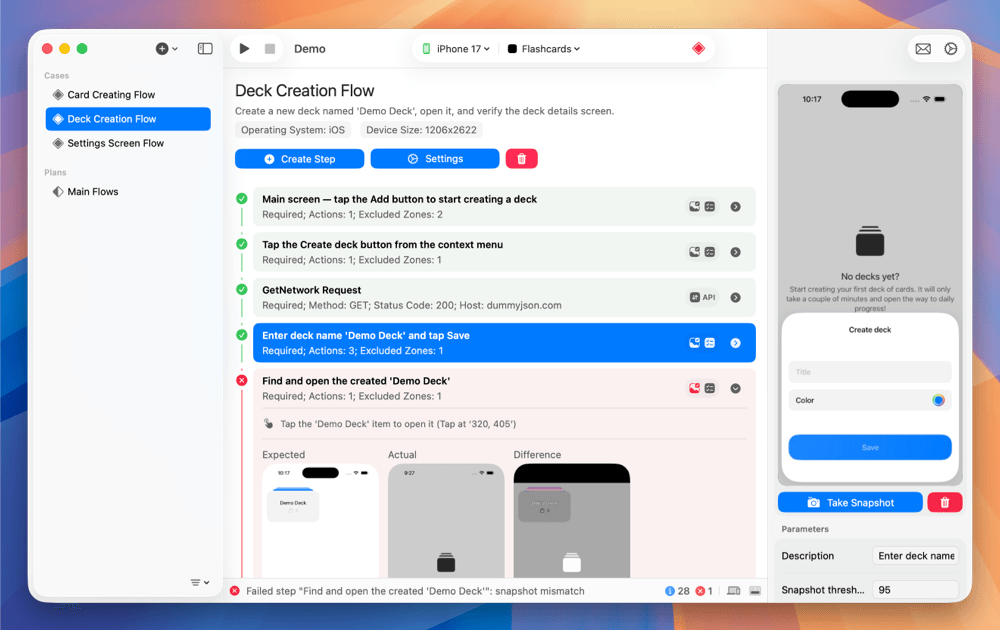Click the red error count 1 in the status bar
1000x630 pixels.
[704, 591]
